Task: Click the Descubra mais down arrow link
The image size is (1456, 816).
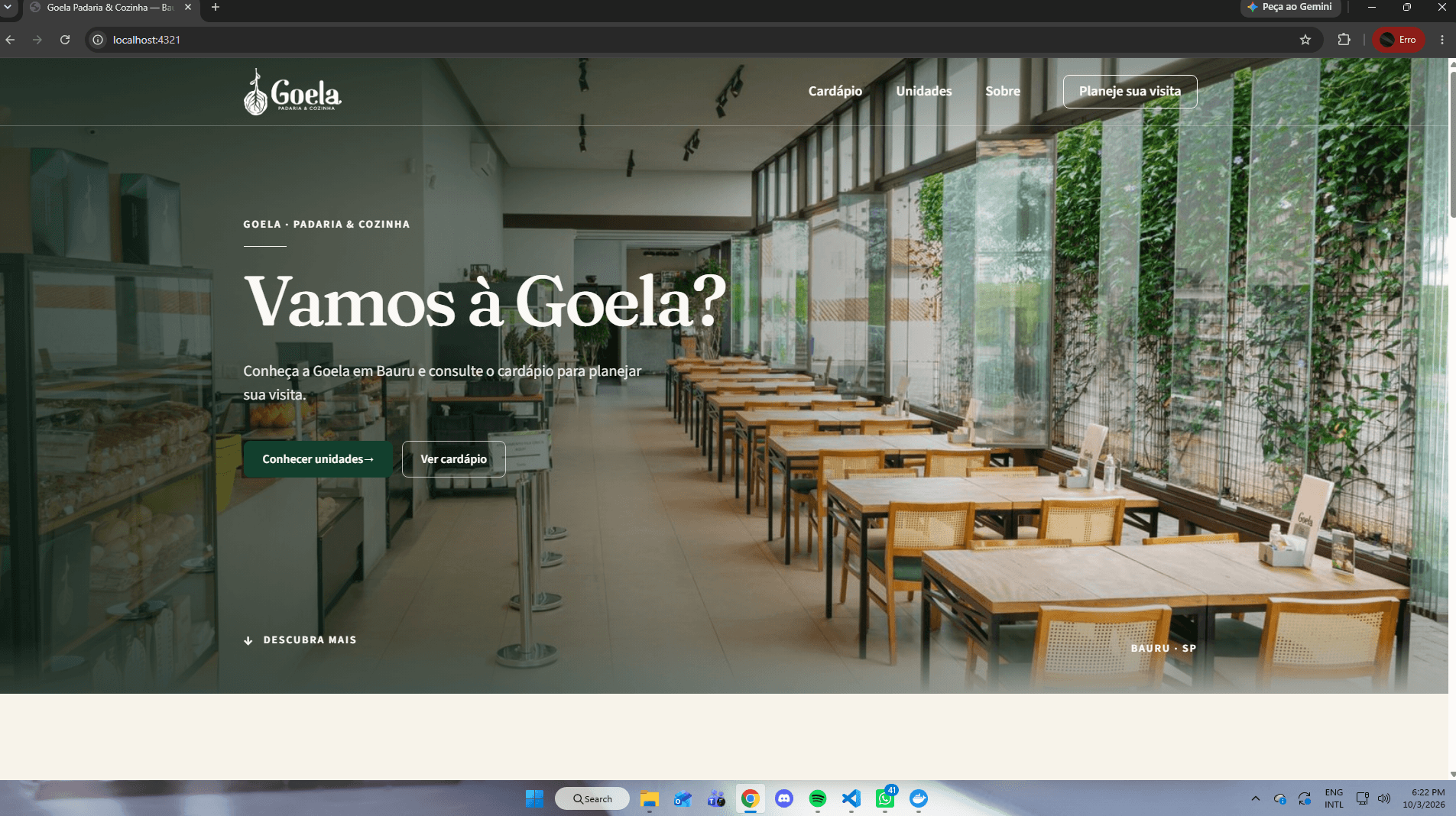Action: click(300, 640)
